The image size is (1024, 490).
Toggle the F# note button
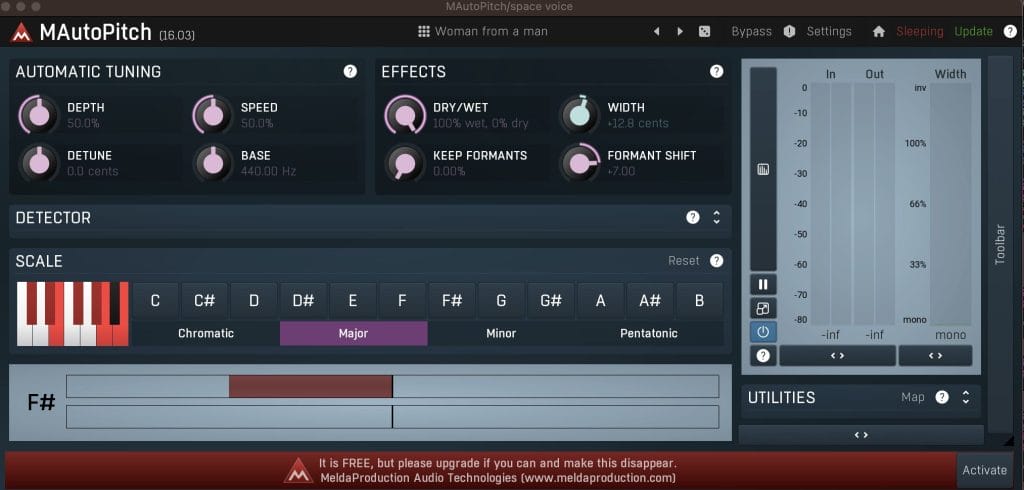pos(452,301)
